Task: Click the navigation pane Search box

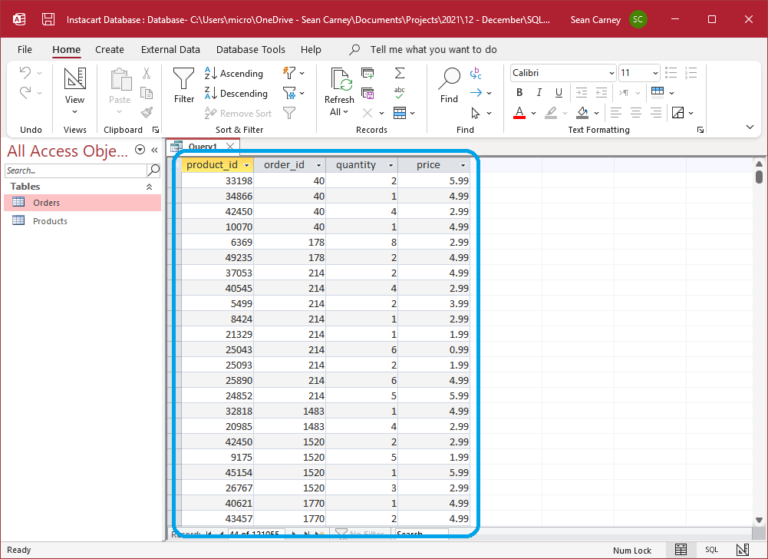Action: 75,170
